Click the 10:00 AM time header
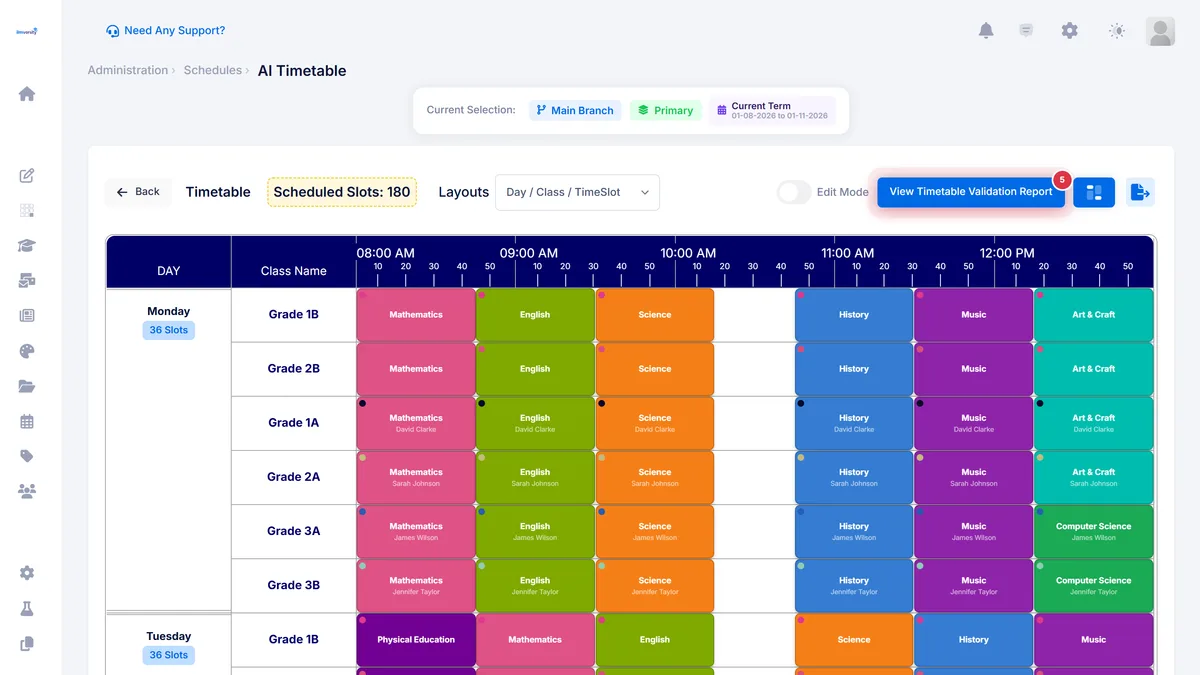 click(x=687, y=253)
